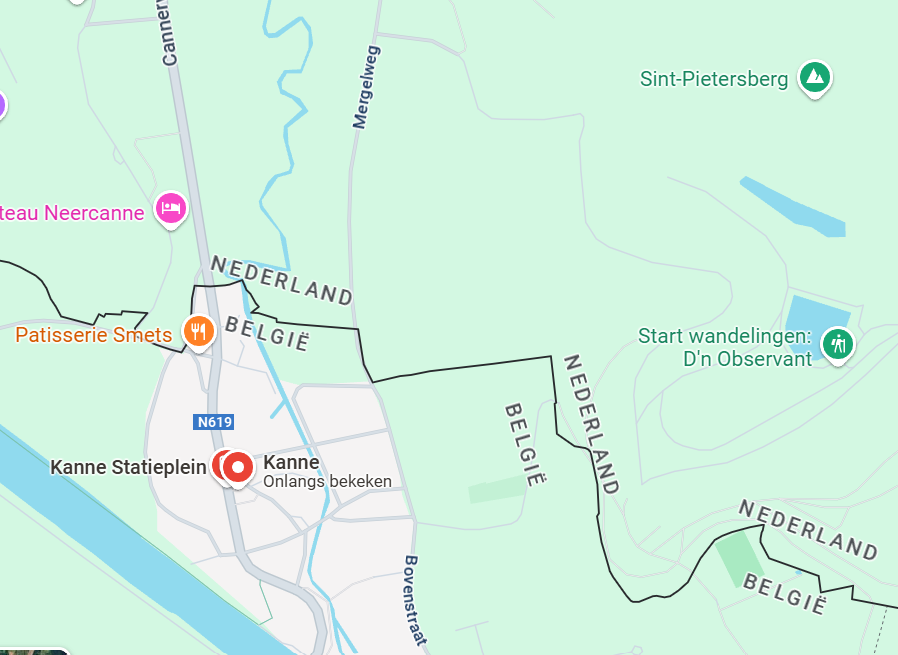Screen dimensions: 898x655
Task: Select the Kanne recently viewed label
Action: click(328, 472)
